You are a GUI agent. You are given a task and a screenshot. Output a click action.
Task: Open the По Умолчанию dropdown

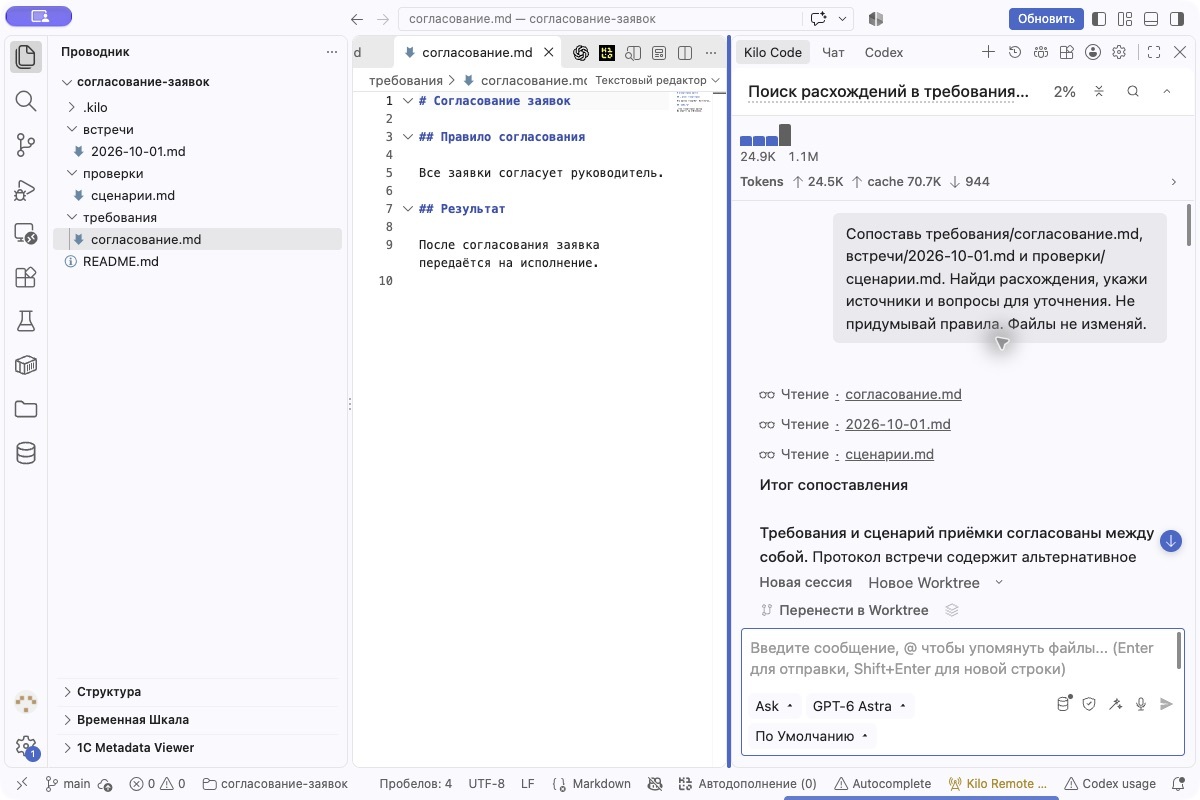[812, 736]
